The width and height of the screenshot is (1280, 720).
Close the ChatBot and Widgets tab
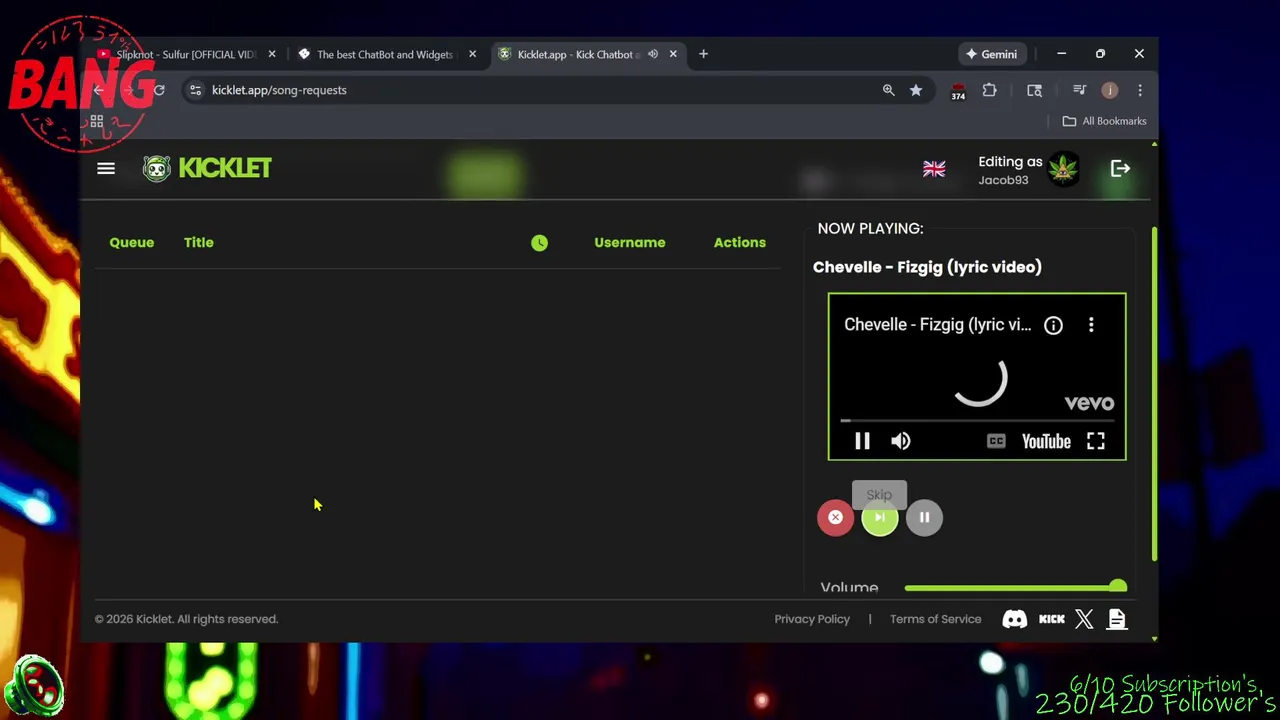(x=472, y=54)
